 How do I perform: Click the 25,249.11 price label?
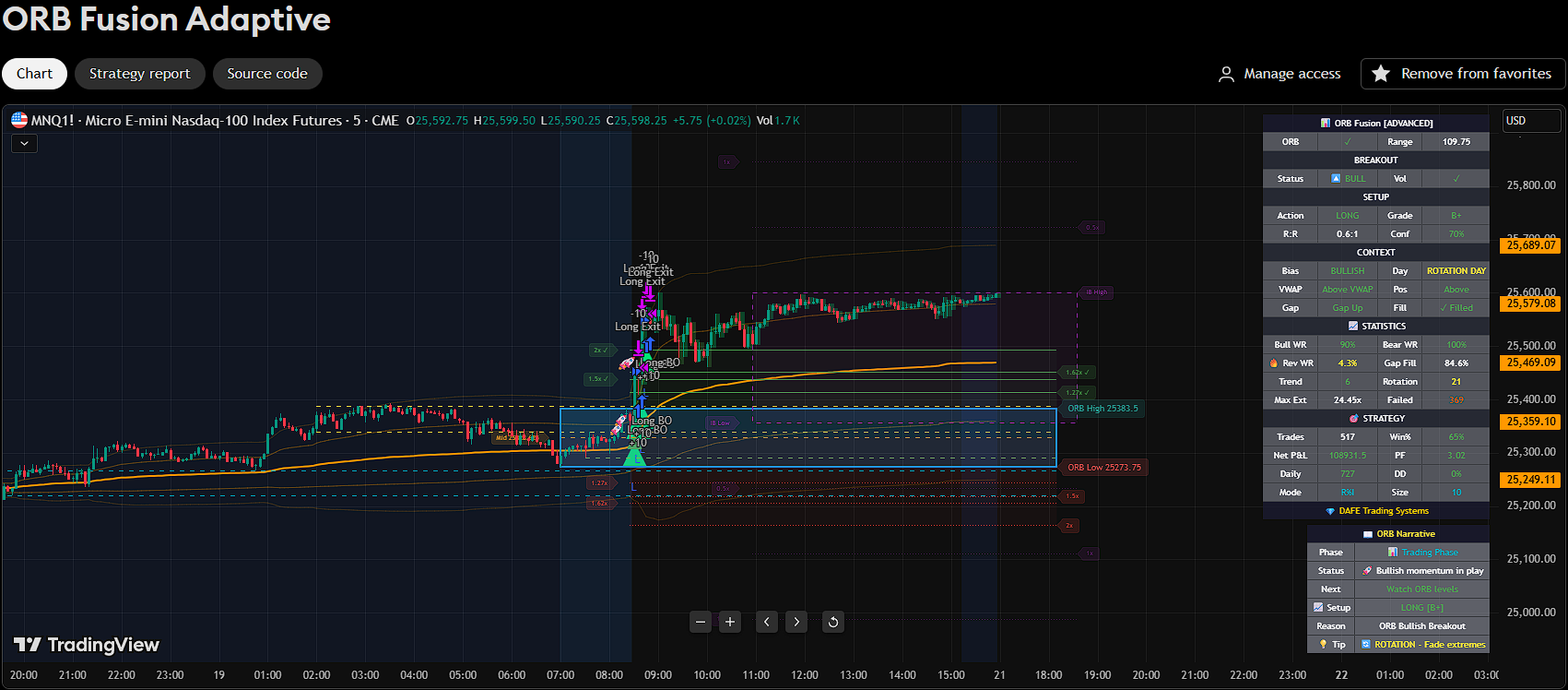[x=1531, y=480]
